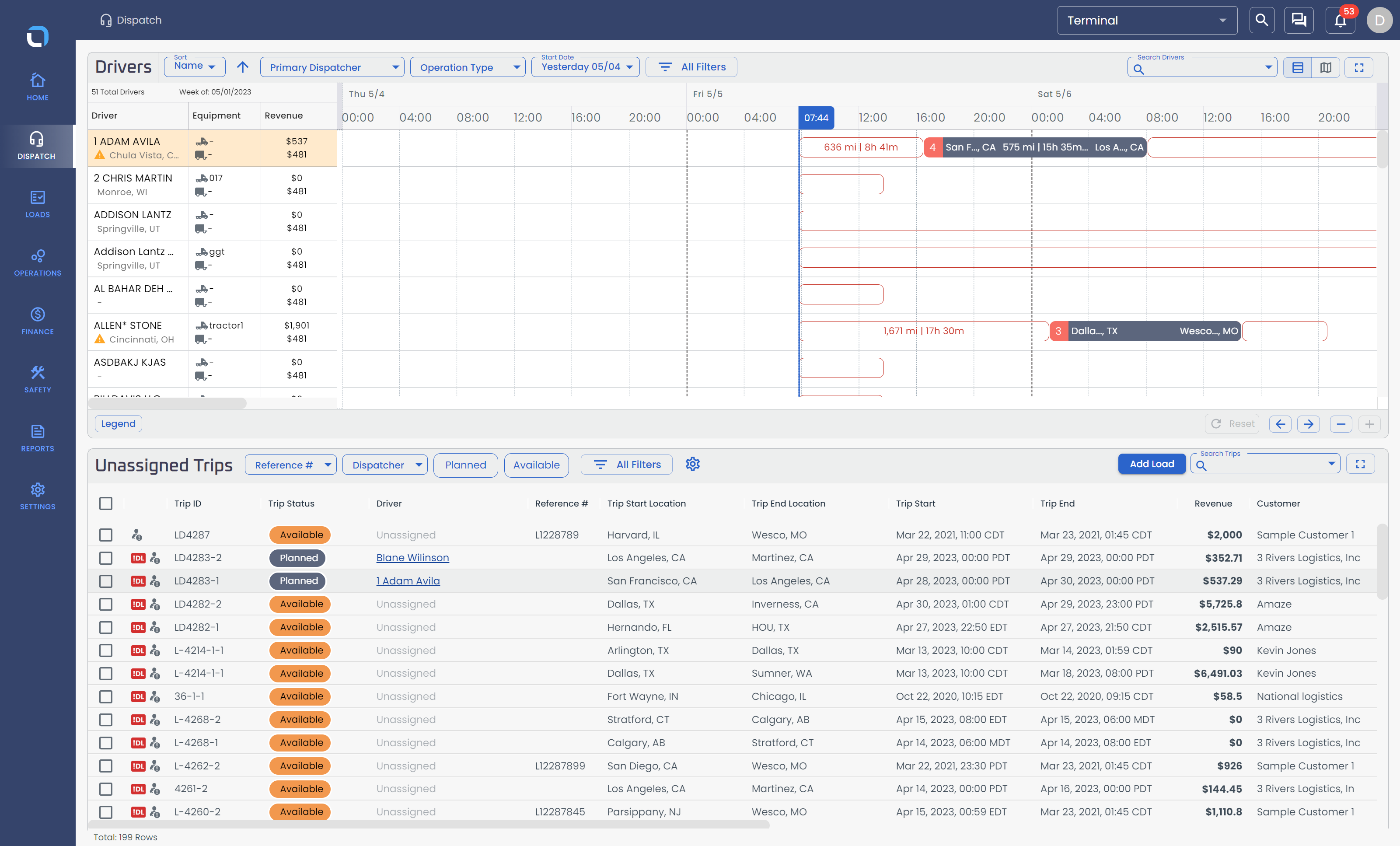Screen dimensions: 1400x846
Task: Open the Legend button
Action: [x=118, y=423]
